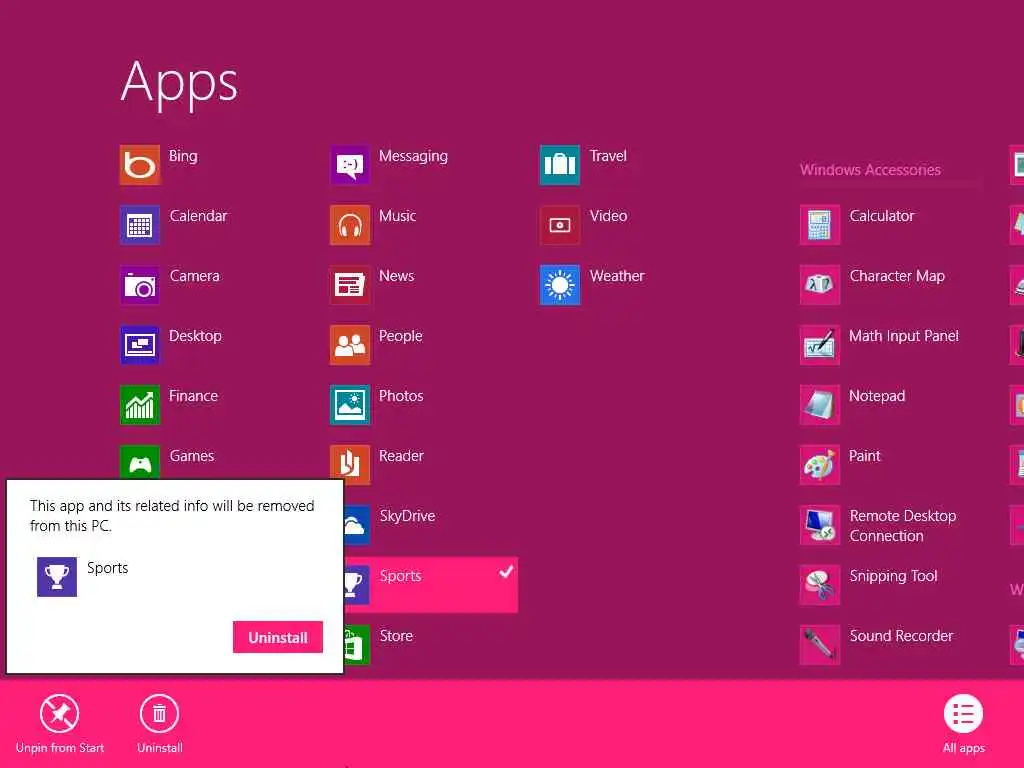Open Remote Desktop Connection icon
1024x768 pixels.
820,525
